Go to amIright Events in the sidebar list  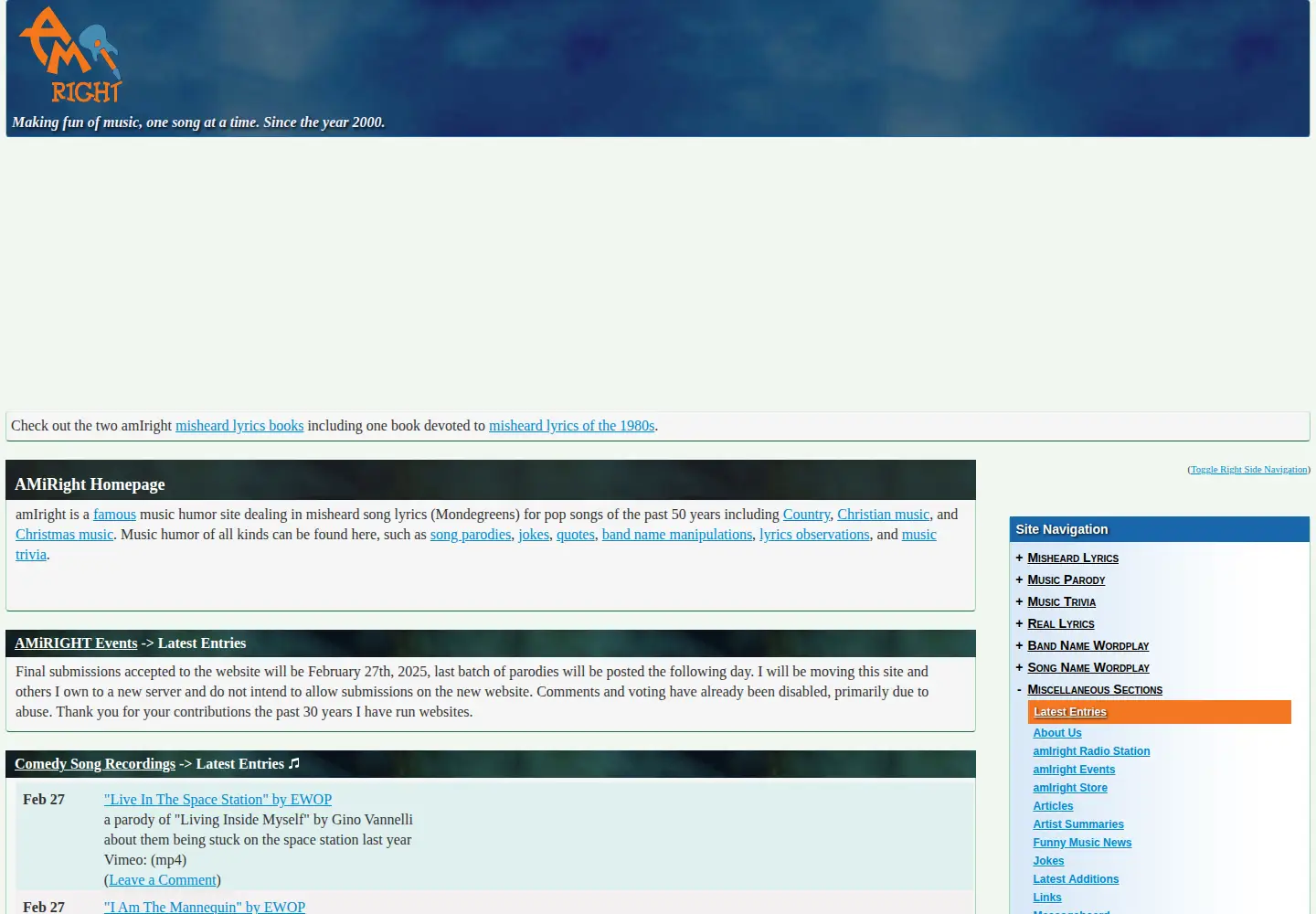point(1074,770)
